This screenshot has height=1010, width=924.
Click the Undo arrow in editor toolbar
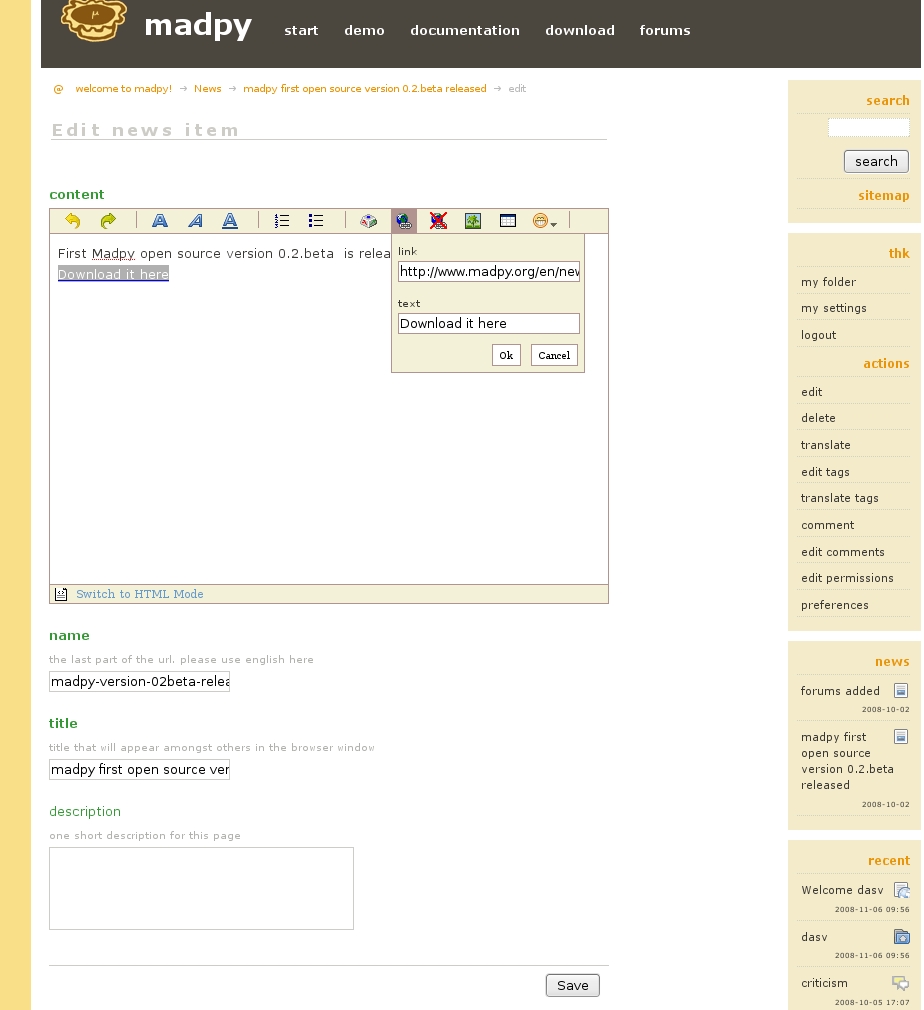tap(73, 221)
